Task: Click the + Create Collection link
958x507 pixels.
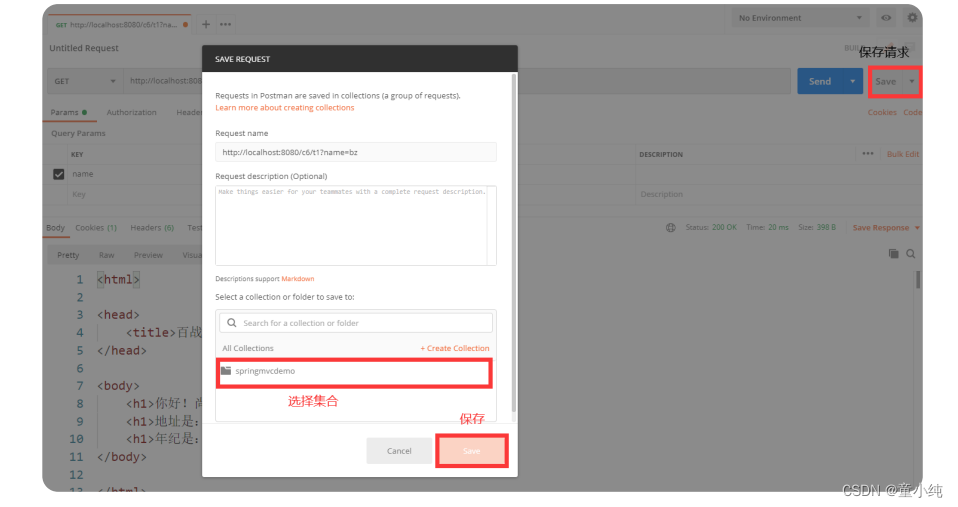Action: [455, 348]
